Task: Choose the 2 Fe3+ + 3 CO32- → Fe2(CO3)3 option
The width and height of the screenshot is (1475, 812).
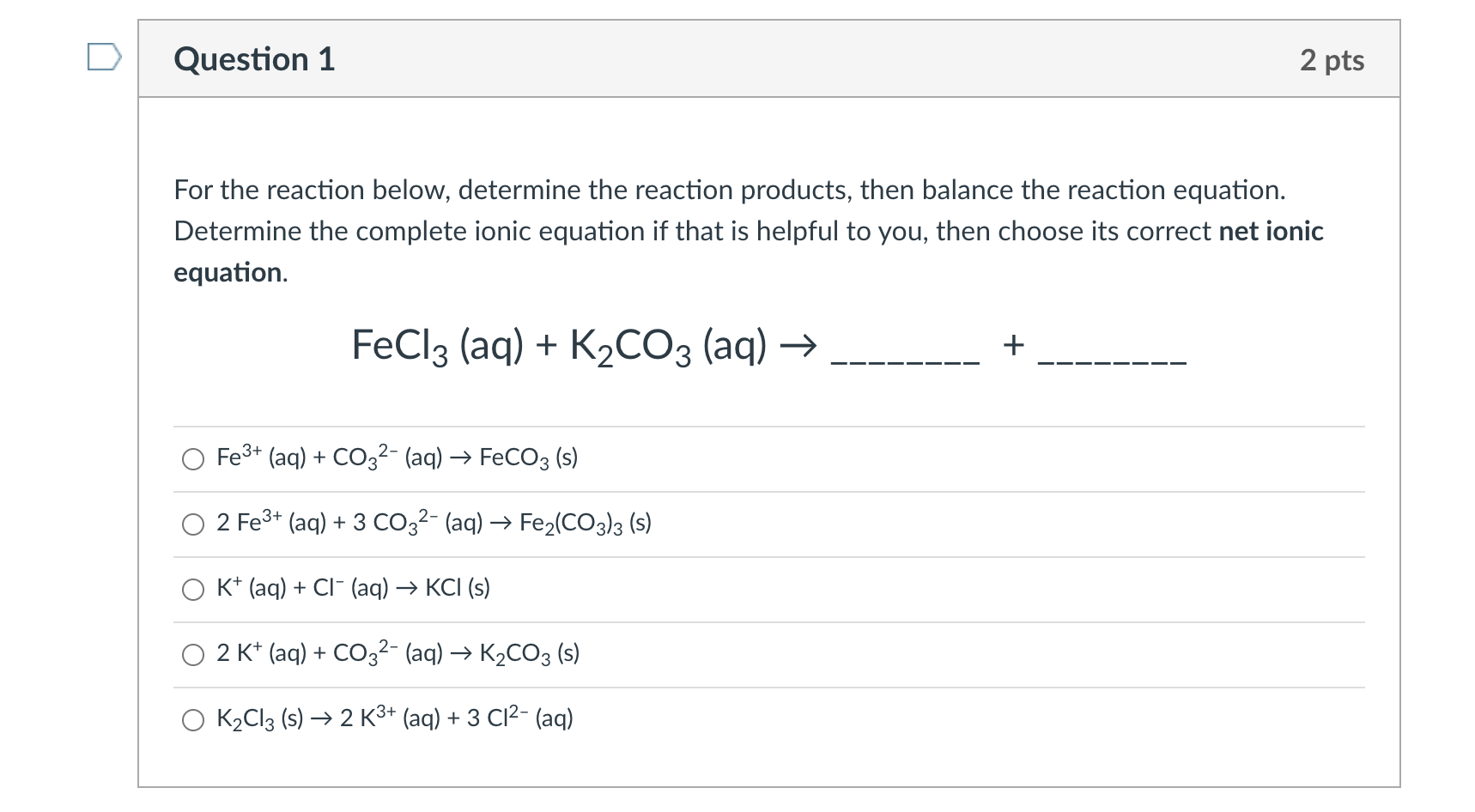Action: pyautogui.click(x=434, y=524)
